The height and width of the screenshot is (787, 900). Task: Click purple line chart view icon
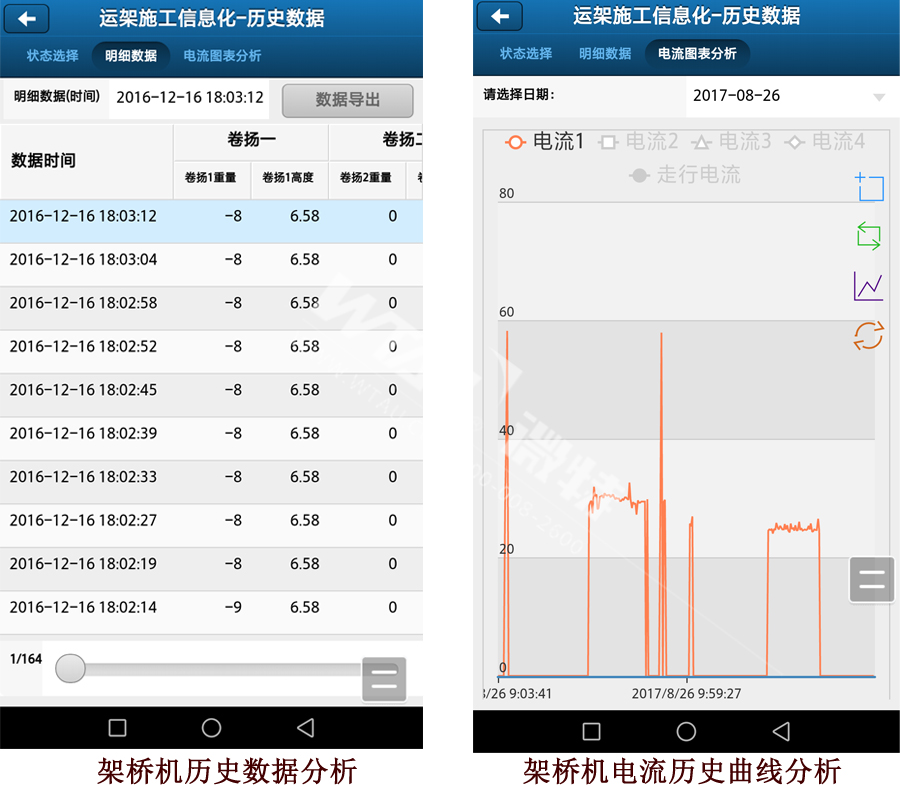869,286
